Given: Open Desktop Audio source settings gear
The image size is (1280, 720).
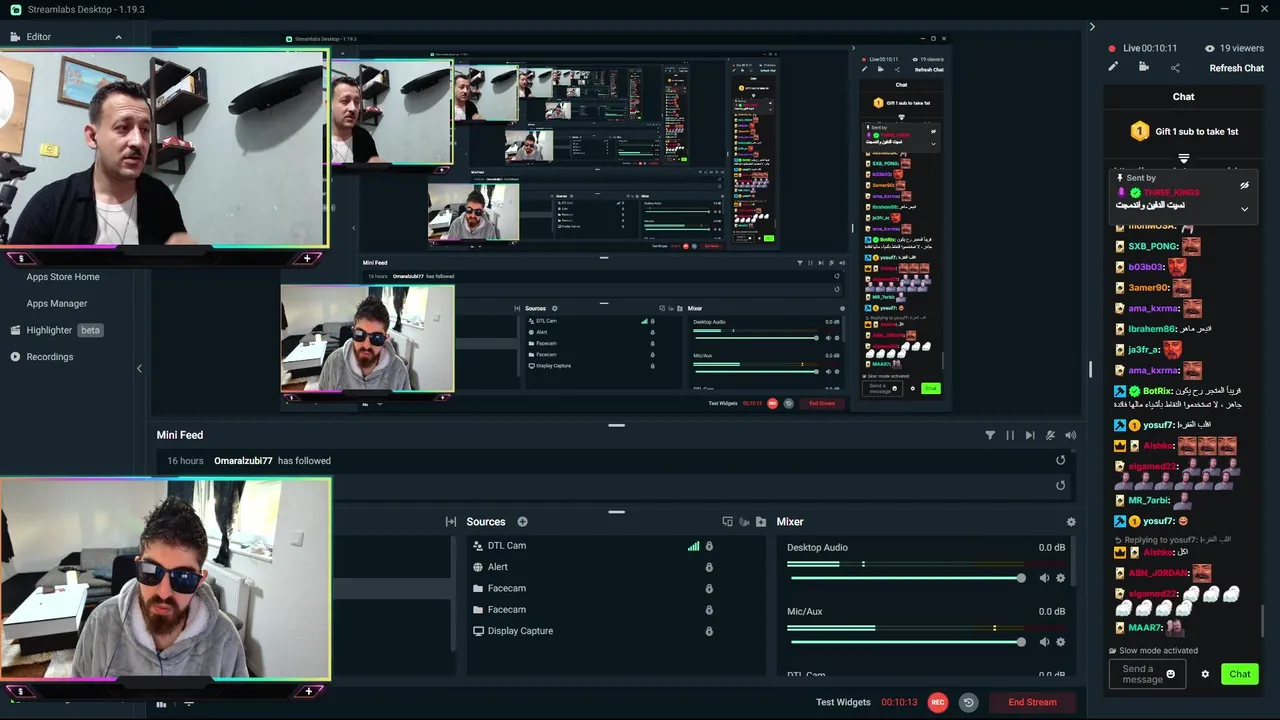Looking at the screenshot, I should 1061,578.
